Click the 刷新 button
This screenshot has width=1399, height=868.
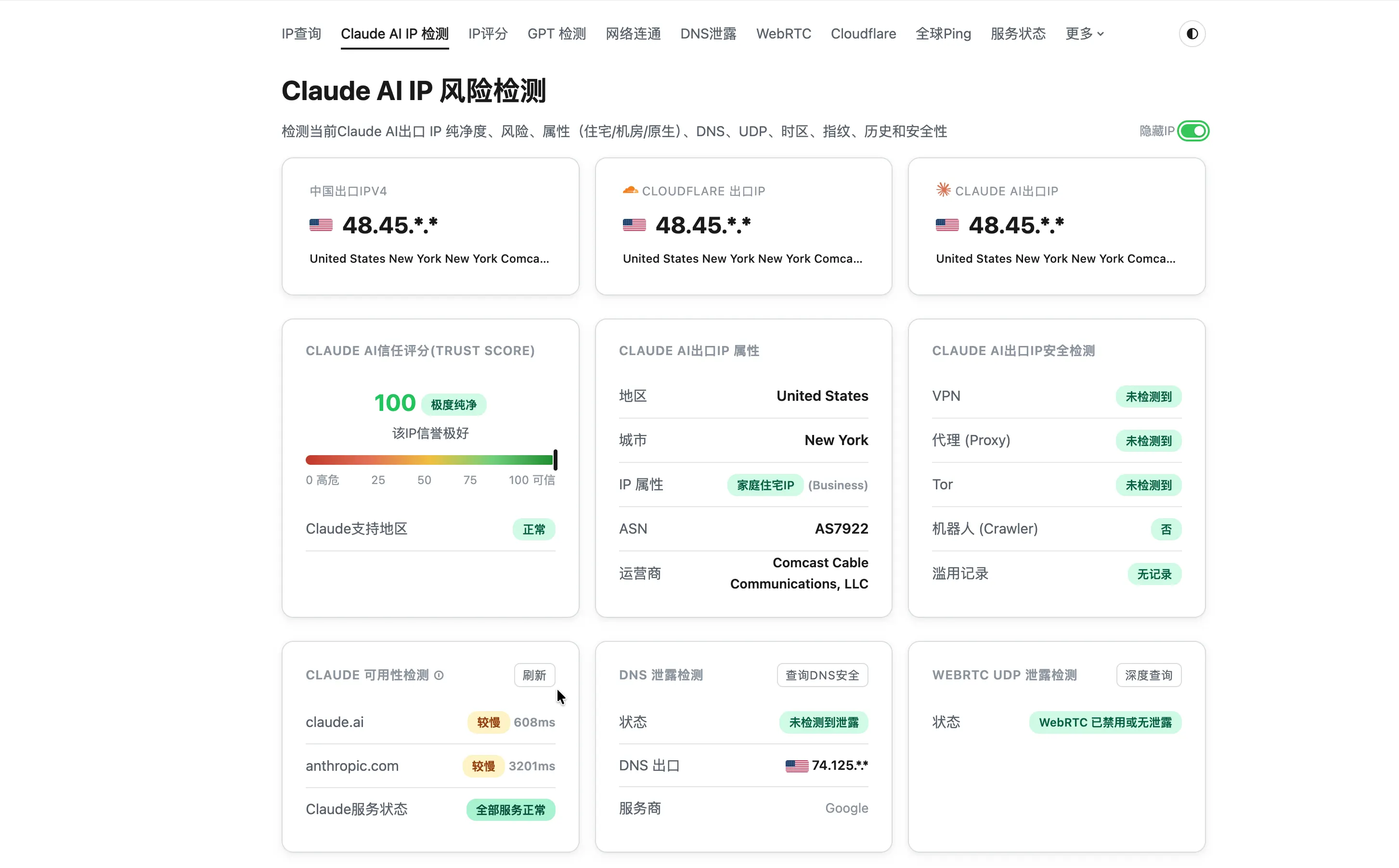534,675
